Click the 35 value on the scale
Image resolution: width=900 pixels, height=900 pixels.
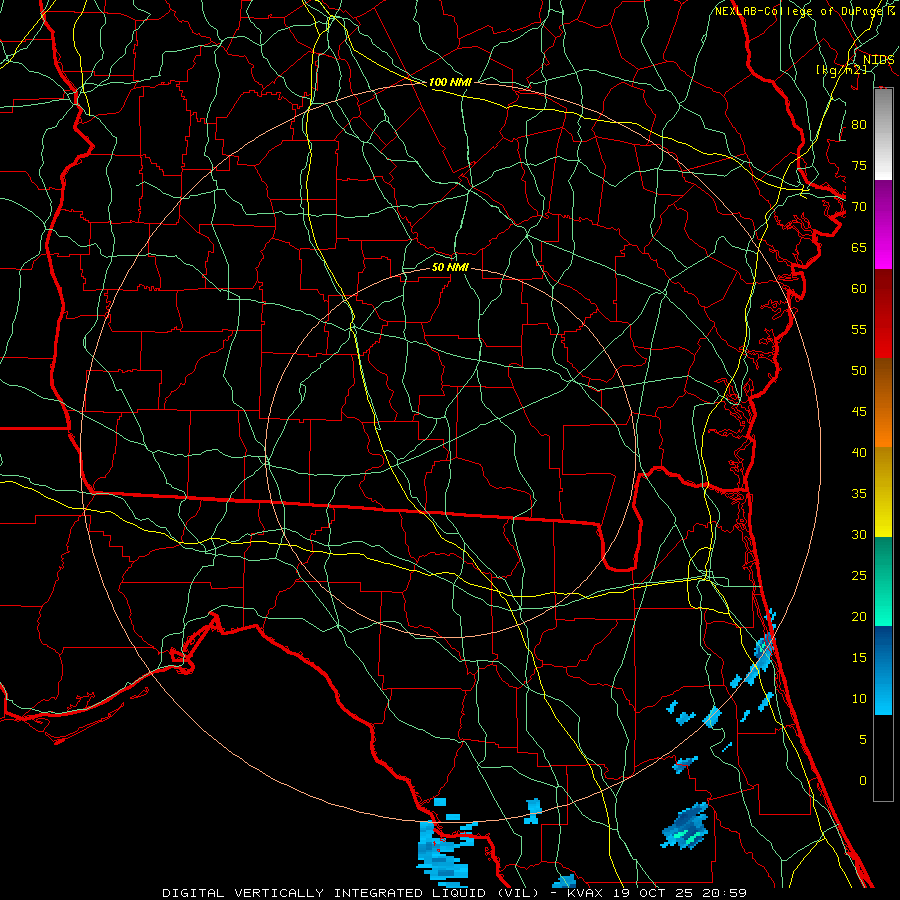859,494
